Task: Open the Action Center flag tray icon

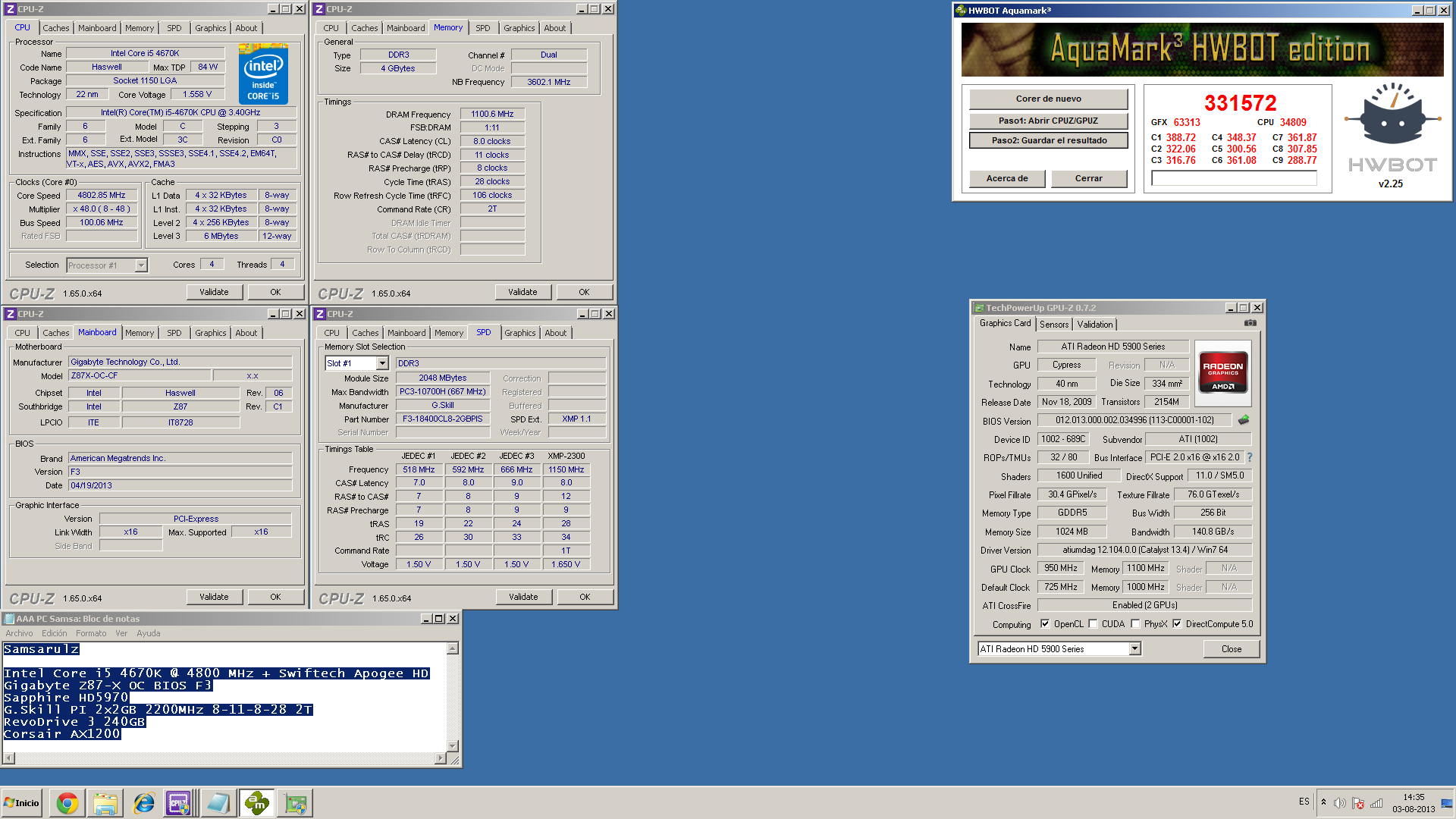Action: click(x=1358, y=803)
